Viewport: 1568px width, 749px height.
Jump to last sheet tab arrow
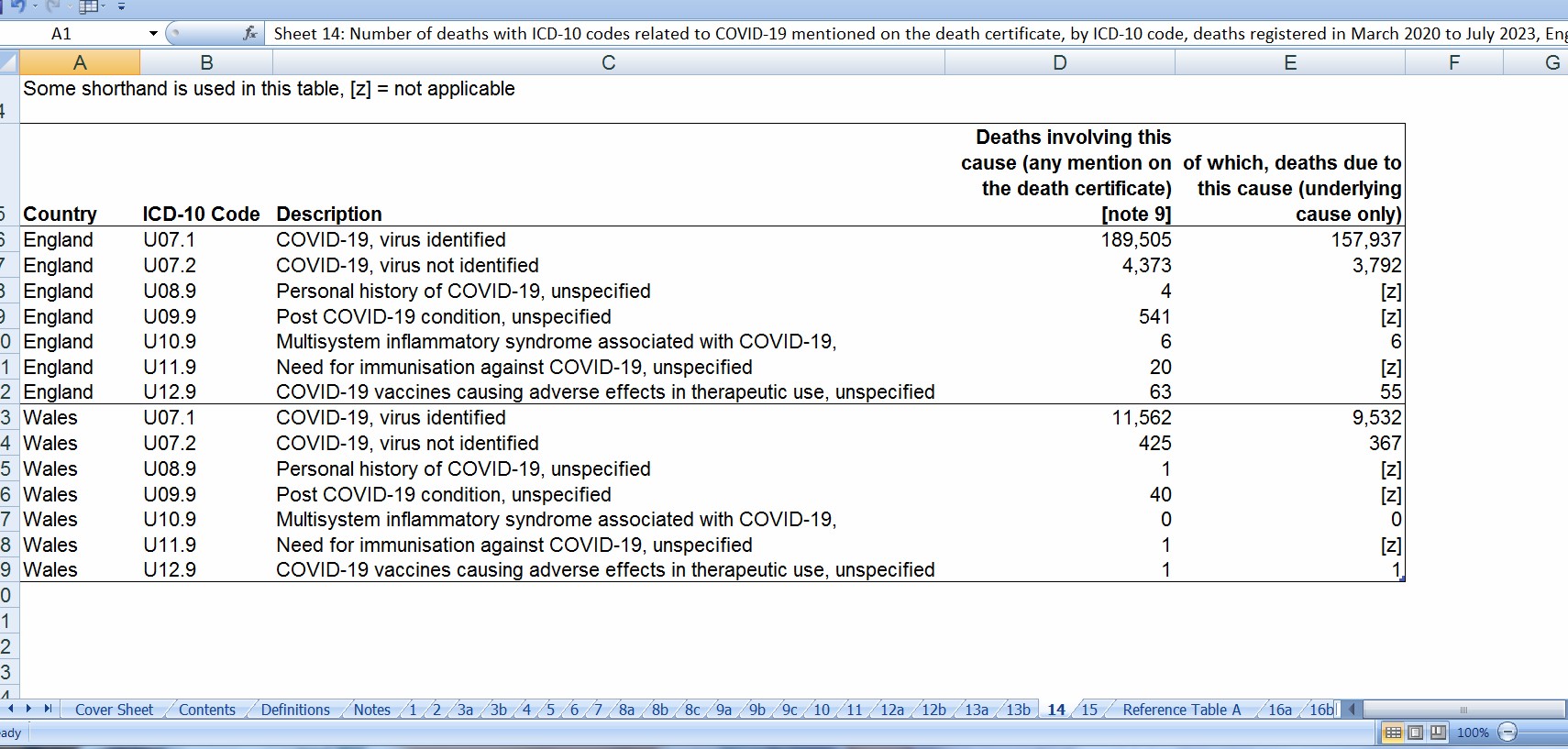pos(47,709)
